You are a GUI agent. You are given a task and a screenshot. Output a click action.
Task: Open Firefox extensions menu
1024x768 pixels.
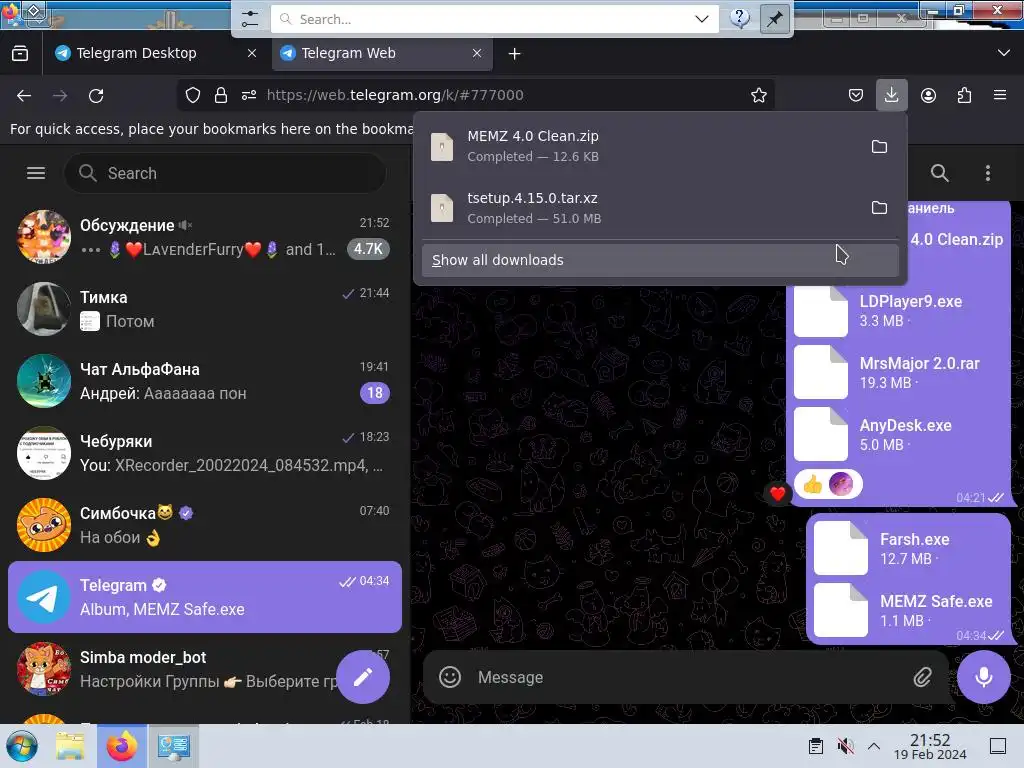964,95
